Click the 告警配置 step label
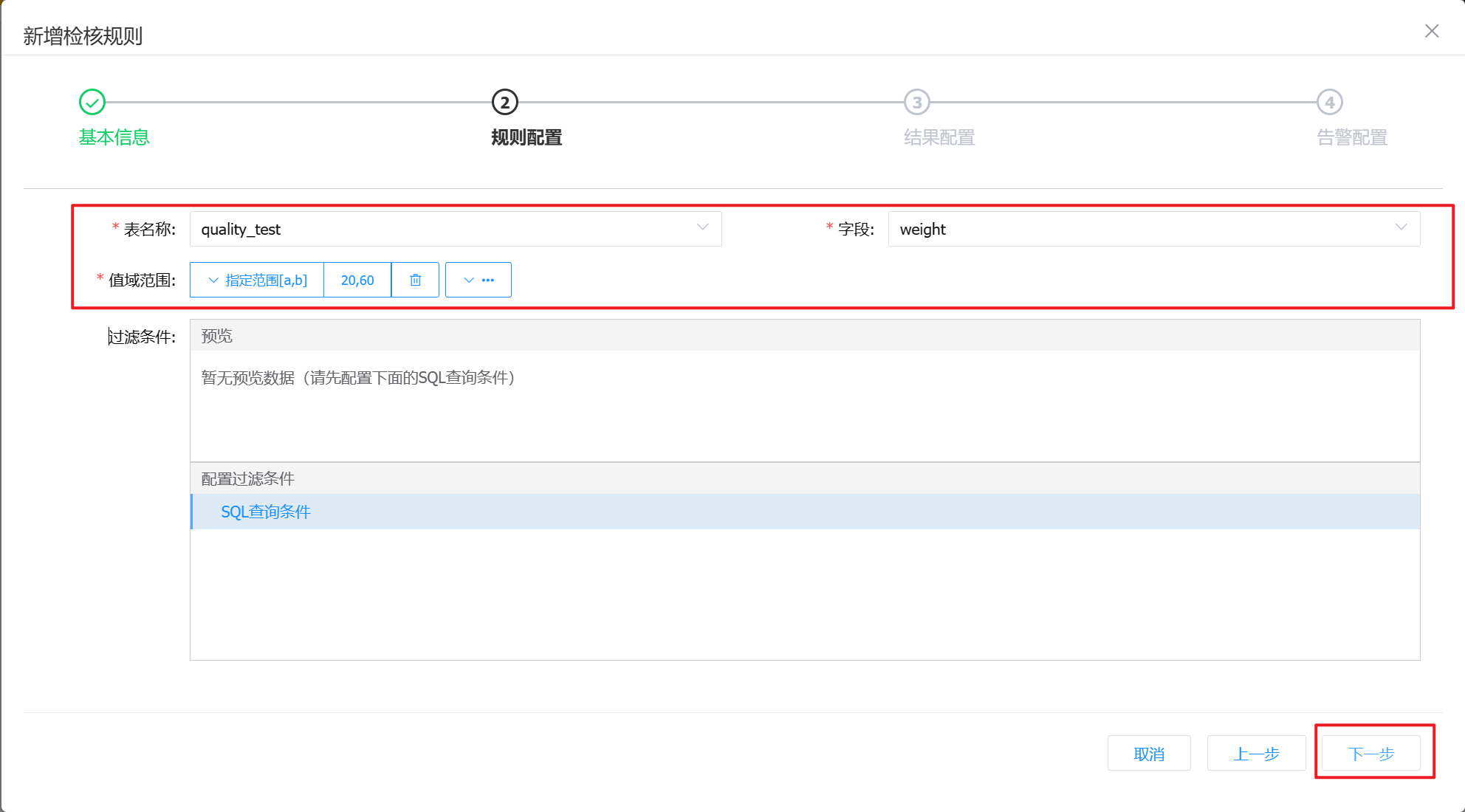 click(x=1351, y=137)
